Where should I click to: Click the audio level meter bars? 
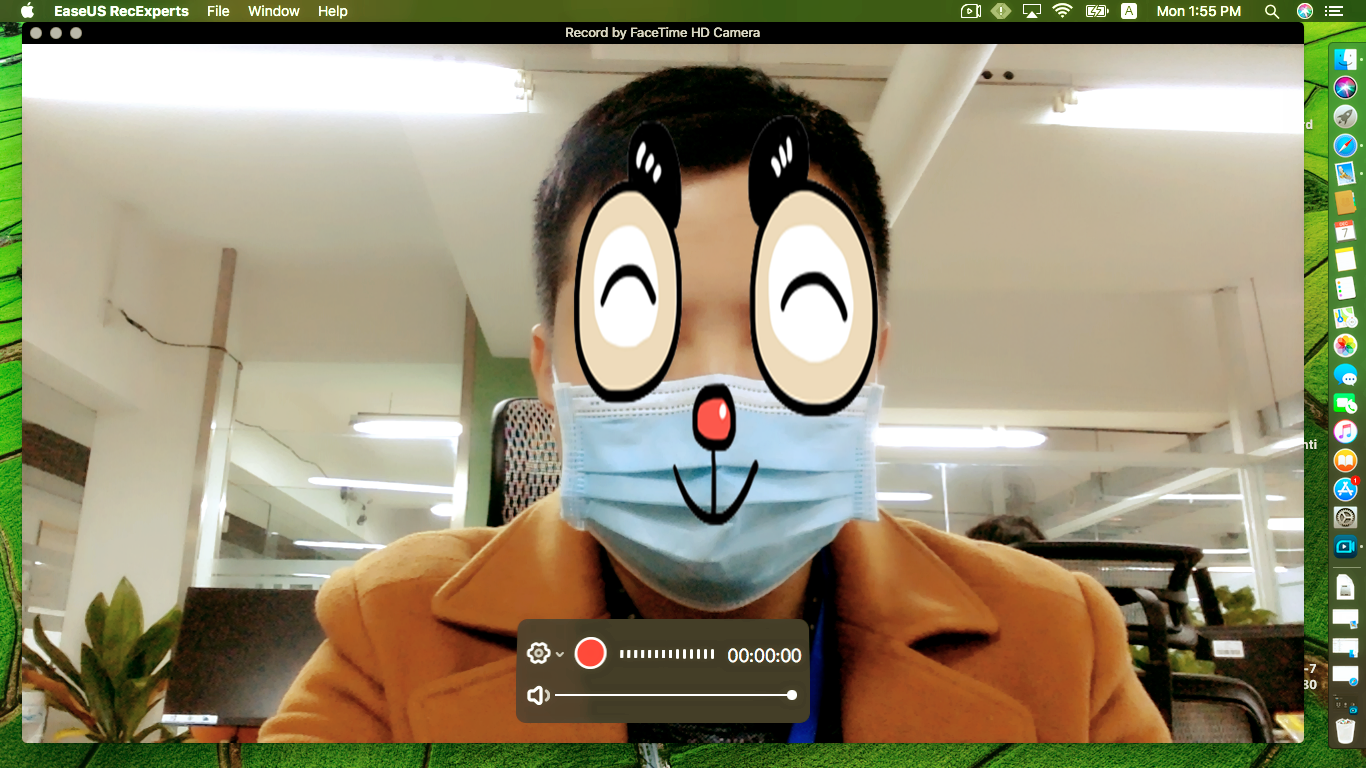click(x=666, y=654)
